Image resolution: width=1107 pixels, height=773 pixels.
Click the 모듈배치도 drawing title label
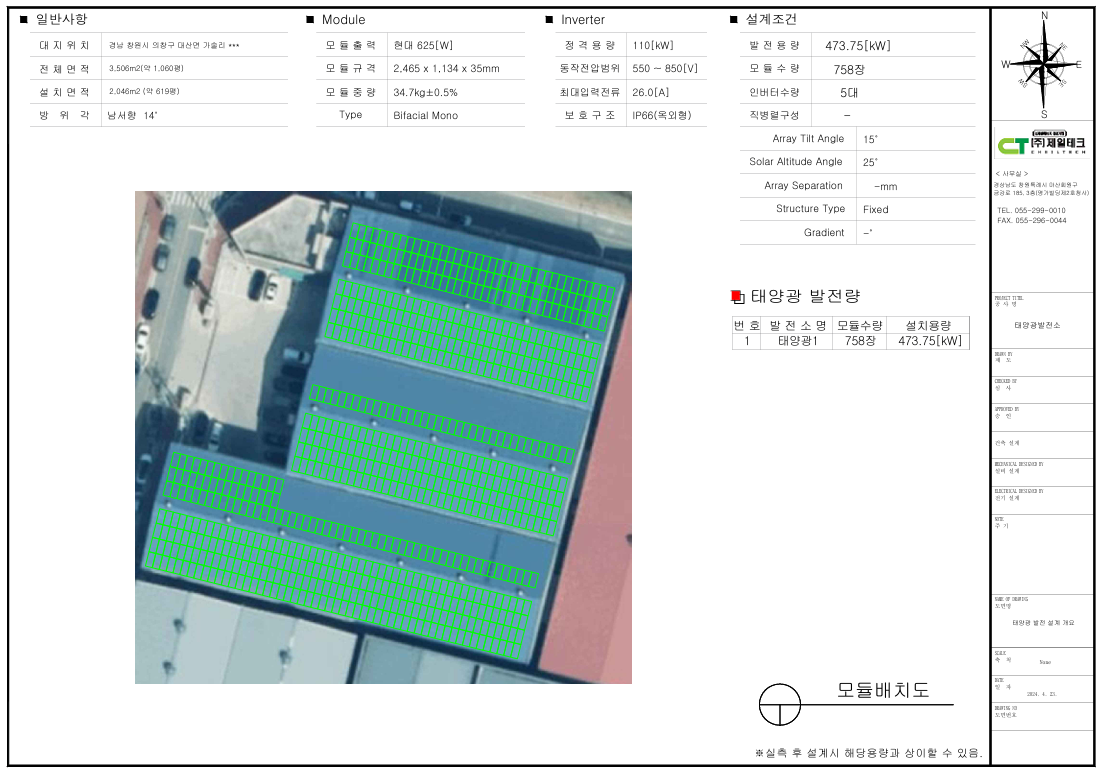(883, 690)
